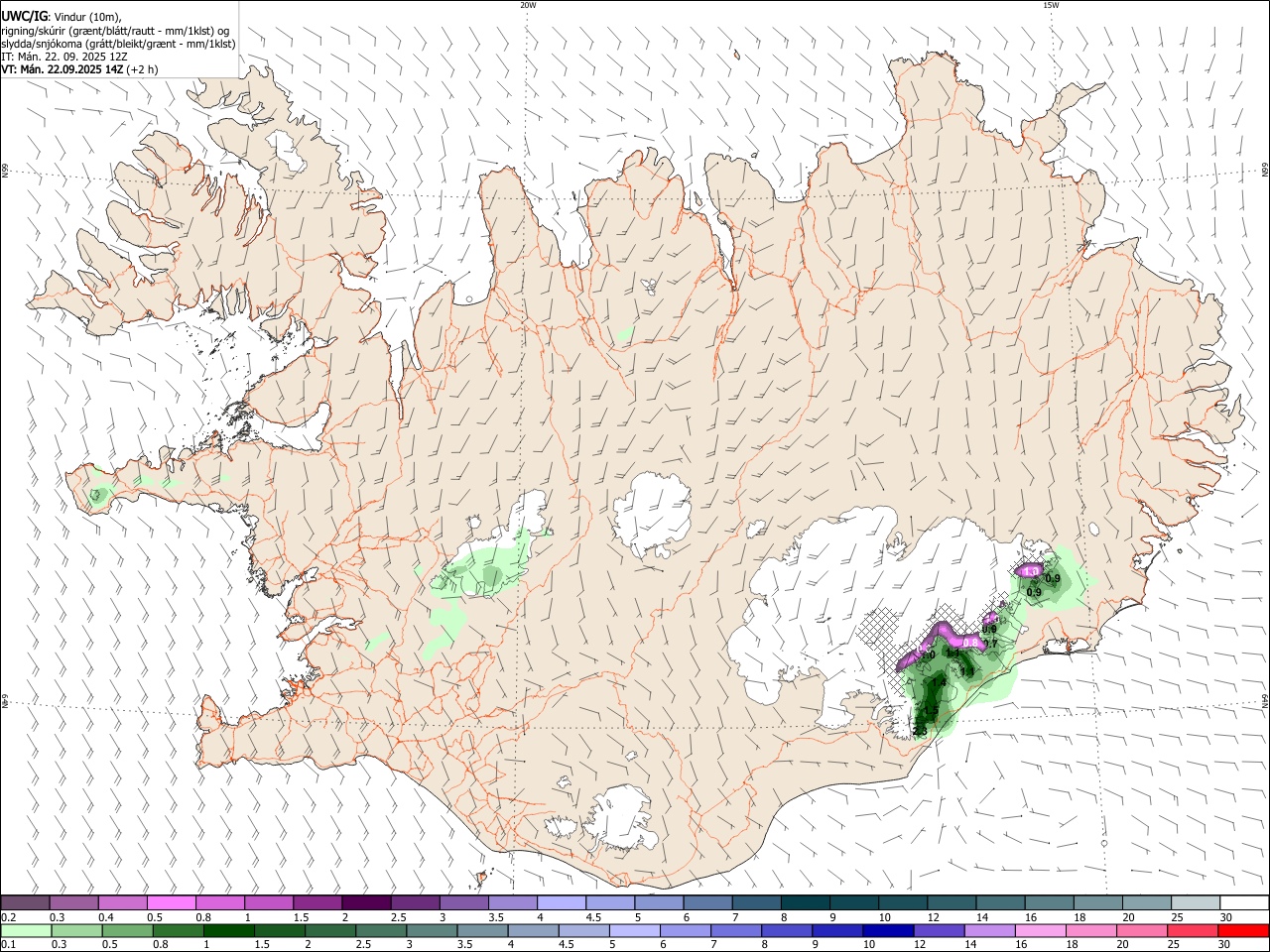Select the top-row swatch between 14 and 16
This screenshot has height=952, width=1270.
point(1001,903)
